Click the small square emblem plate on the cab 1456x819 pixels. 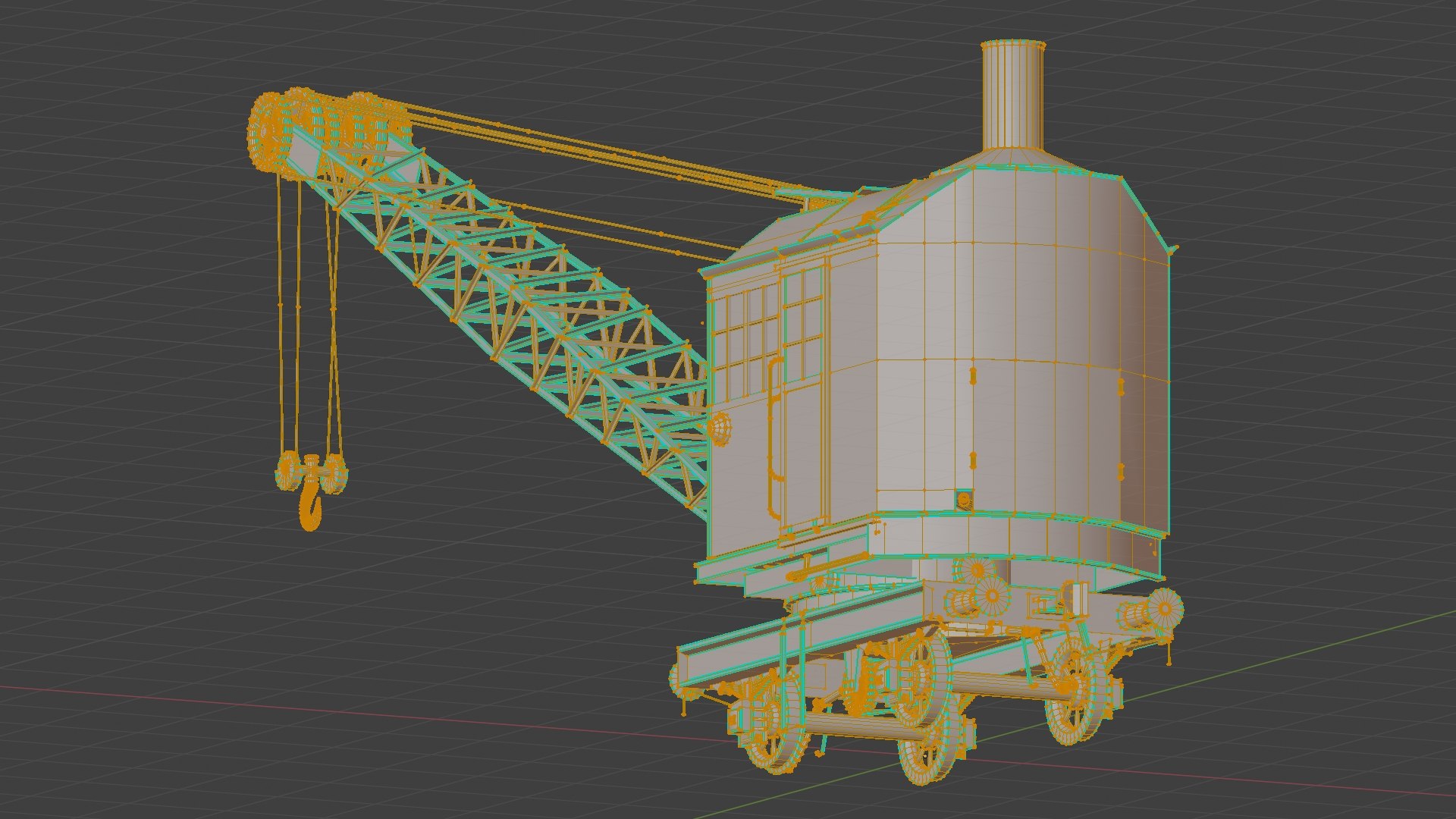point(963,499)
